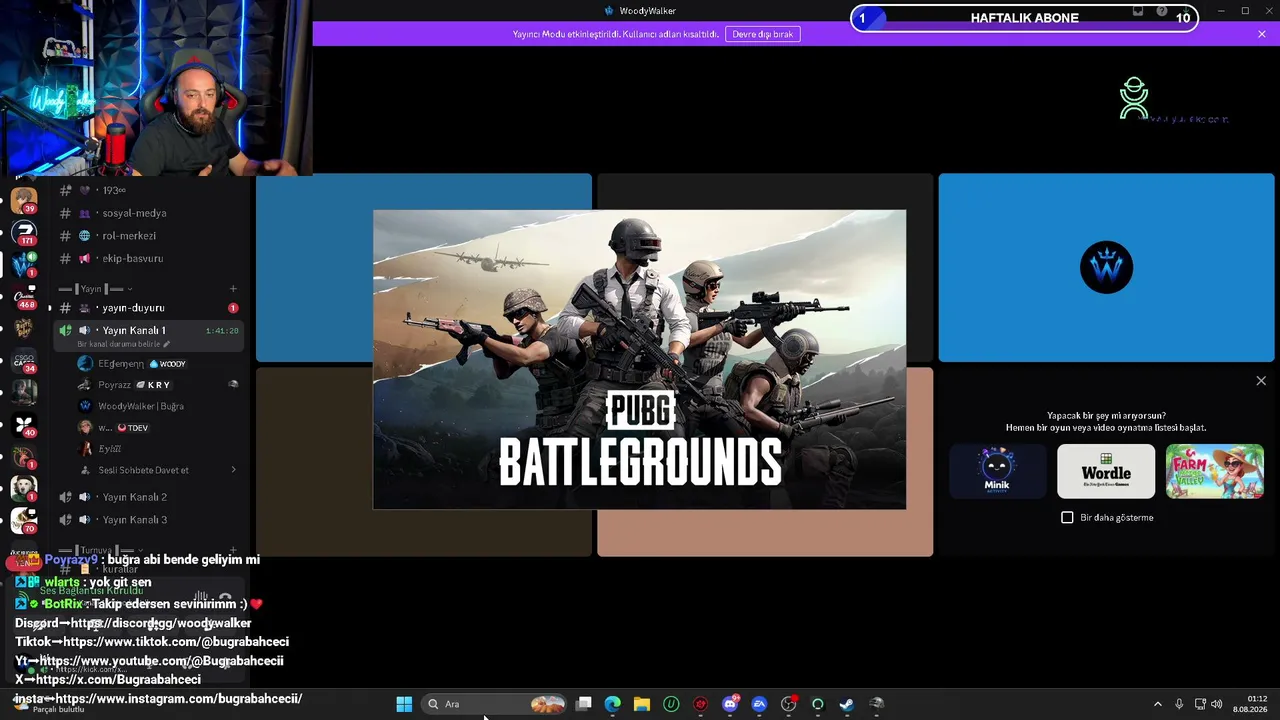Add a channel to the Yayın category
The image size is (1280, 720).
[233, 289]
